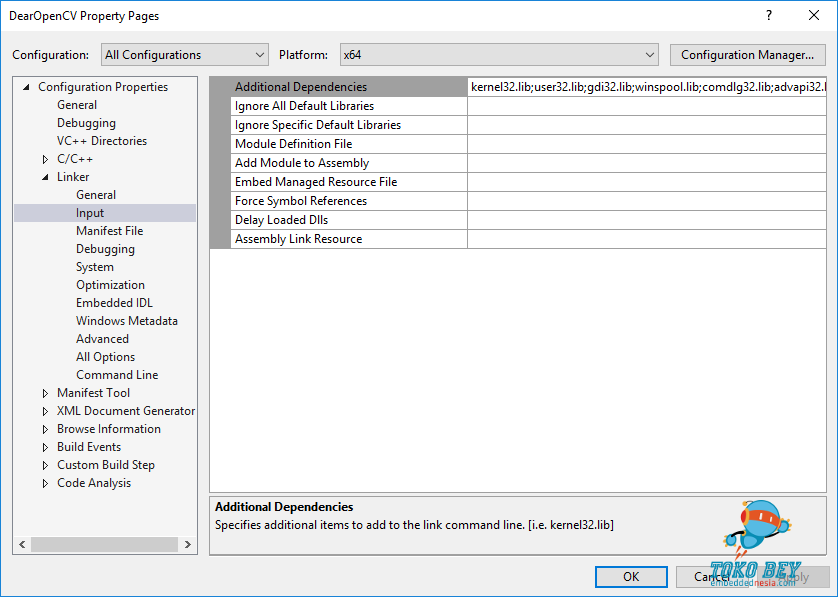
Task: Select Force Symbol References property
Action: (349, 201)
